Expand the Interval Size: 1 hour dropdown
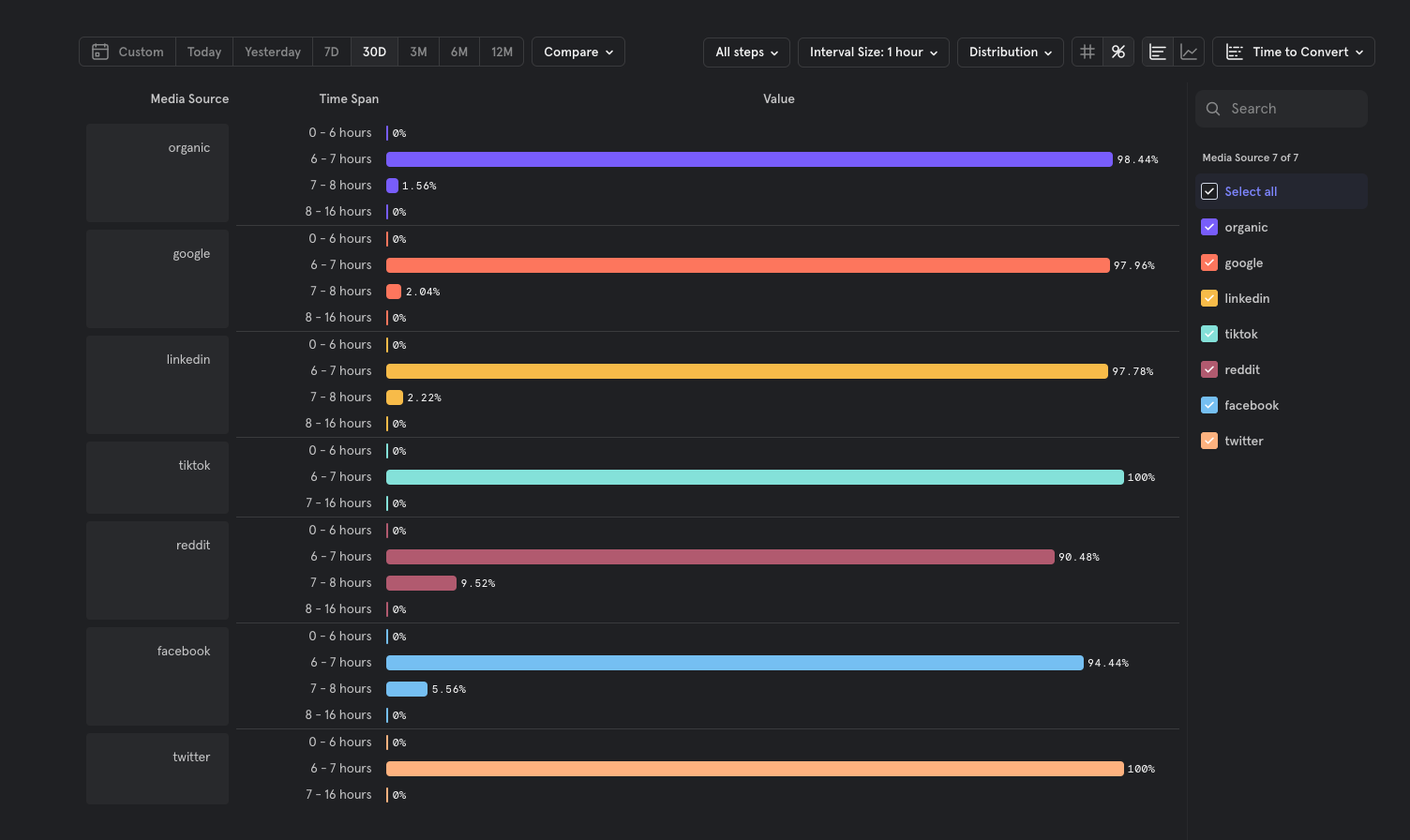This screenshot has width=1410, height=840. pos(873,52)
